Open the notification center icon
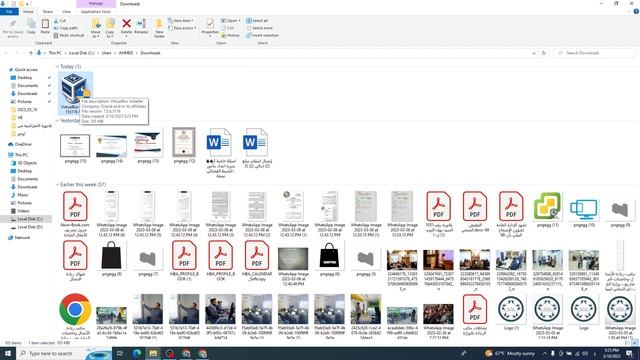 [629, 353]
